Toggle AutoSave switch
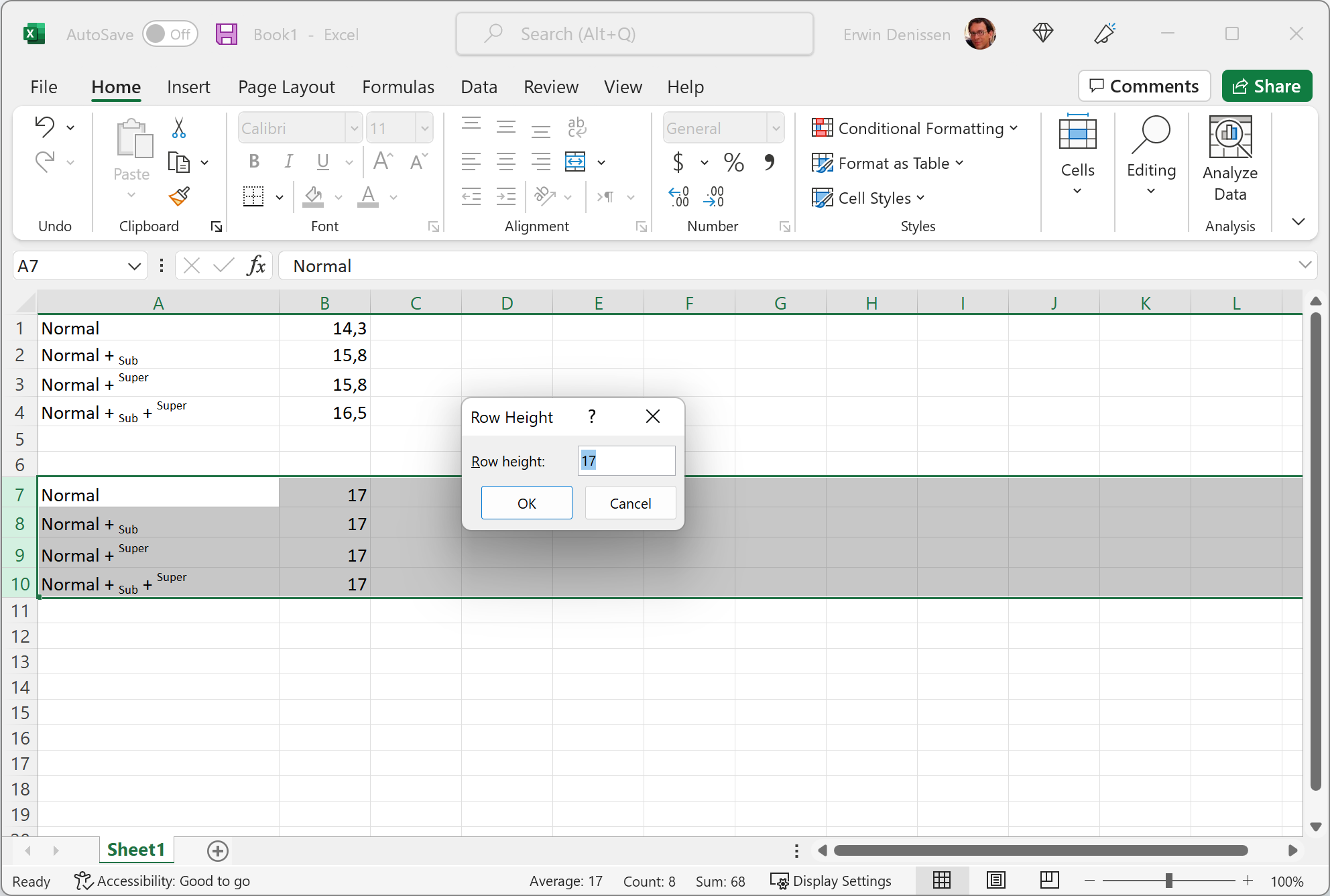This screenshot has height=896, width=1330. (x=170, y=34)
